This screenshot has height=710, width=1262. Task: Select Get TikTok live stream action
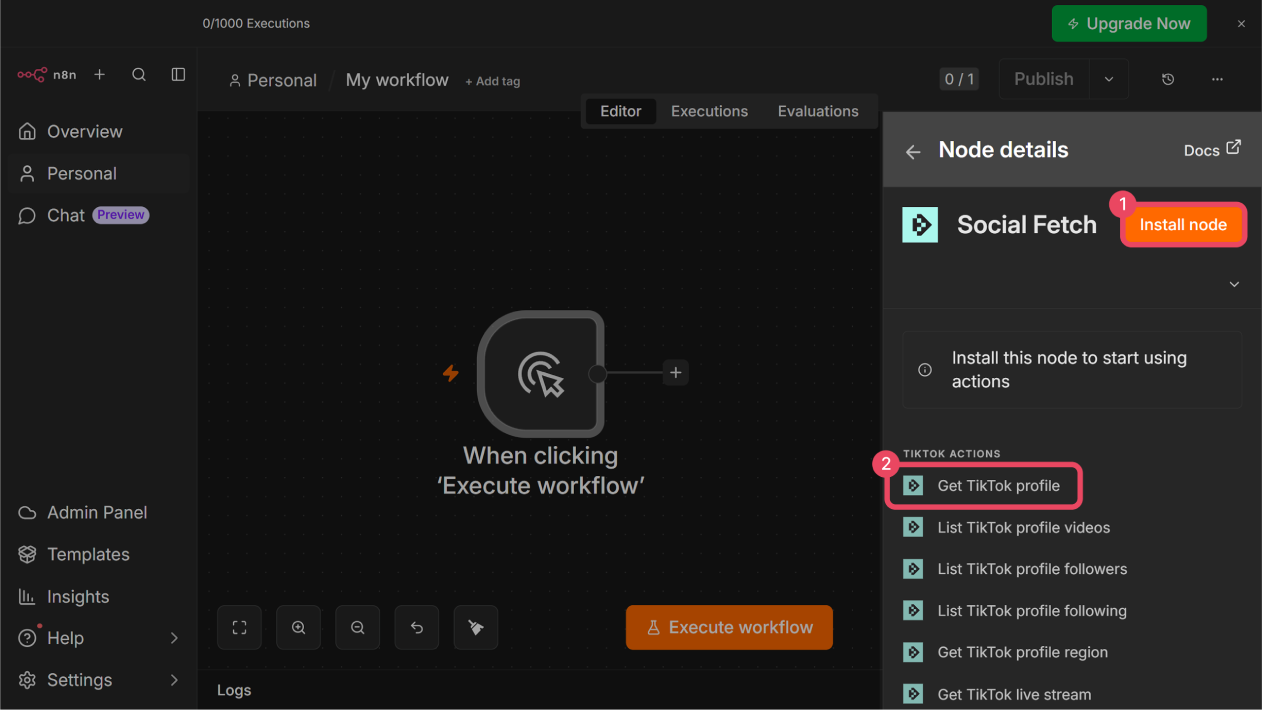pos(997,694)
